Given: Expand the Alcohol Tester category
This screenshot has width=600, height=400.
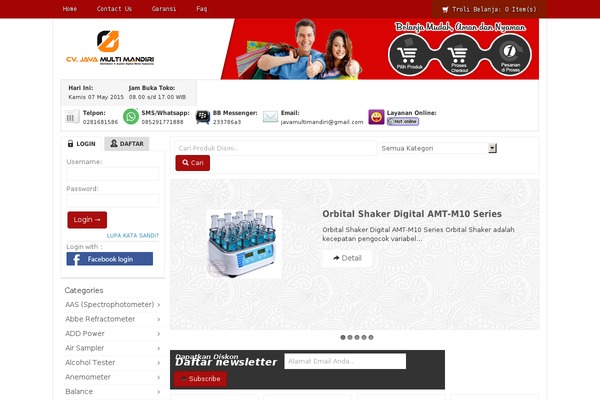Looking at the screenshot, I should [112, 363].
